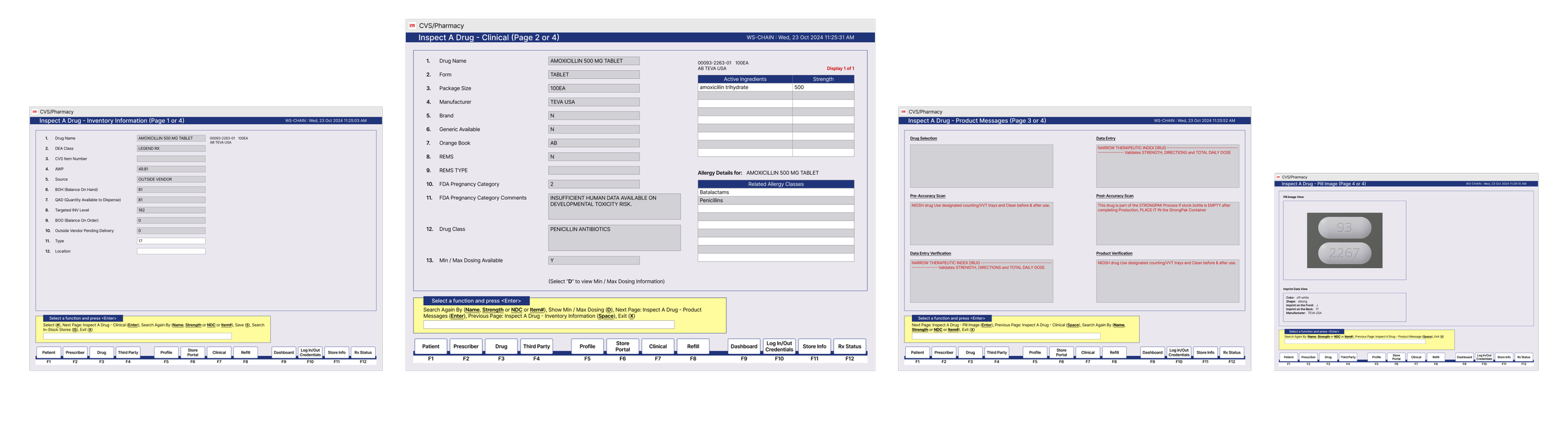Click the 93 2267 pill image

tap(1345, 241)
